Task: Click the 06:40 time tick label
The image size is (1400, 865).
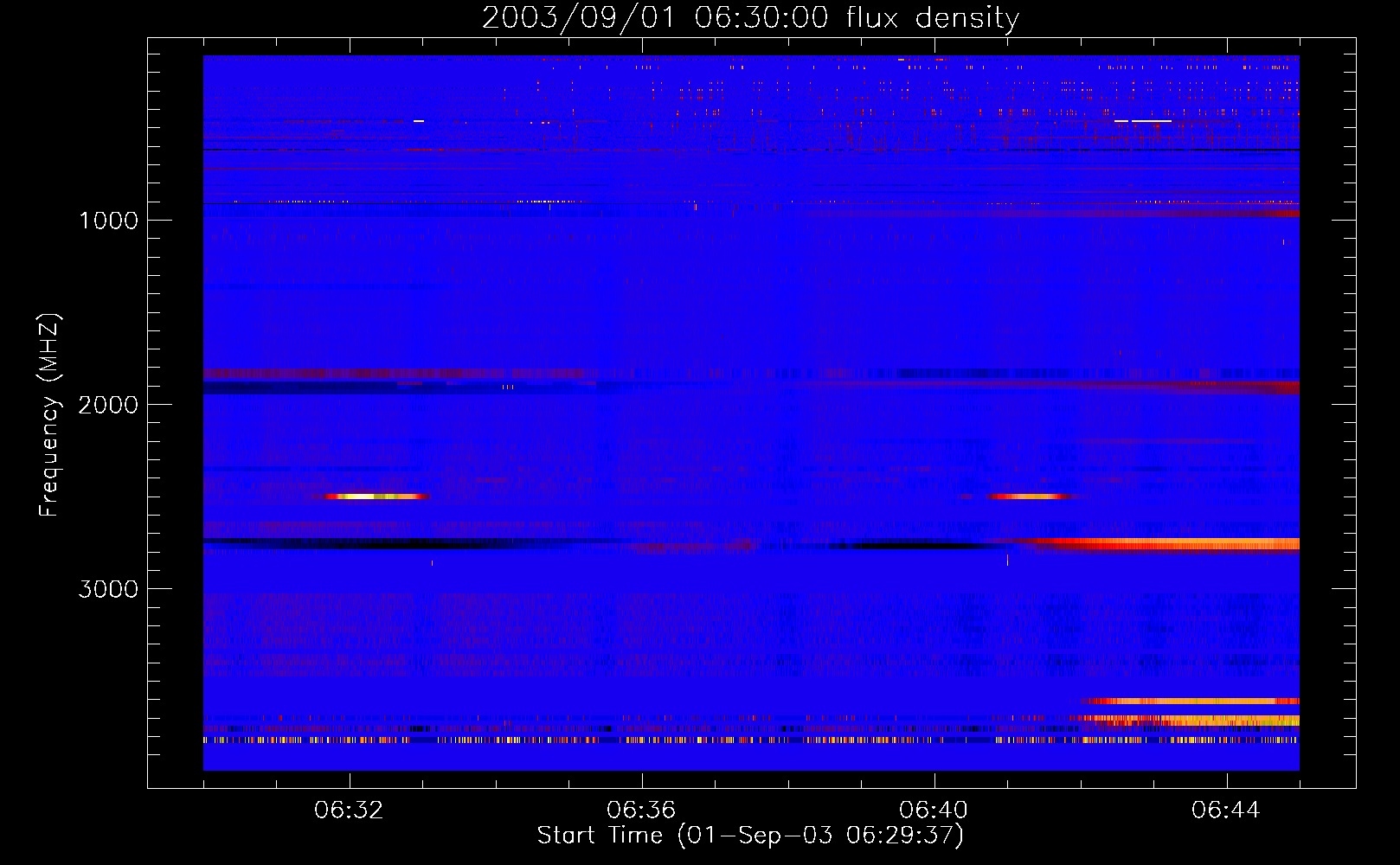Action: point(934,811)
